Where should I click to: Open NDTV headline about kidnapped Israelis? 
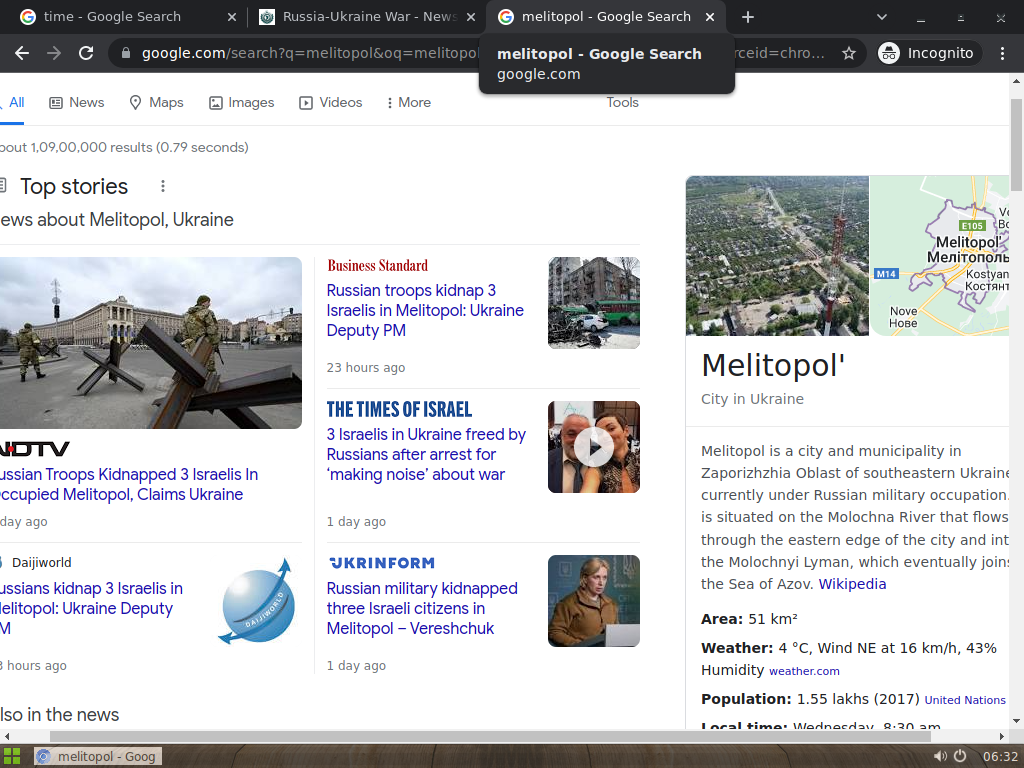pos(129,485)
